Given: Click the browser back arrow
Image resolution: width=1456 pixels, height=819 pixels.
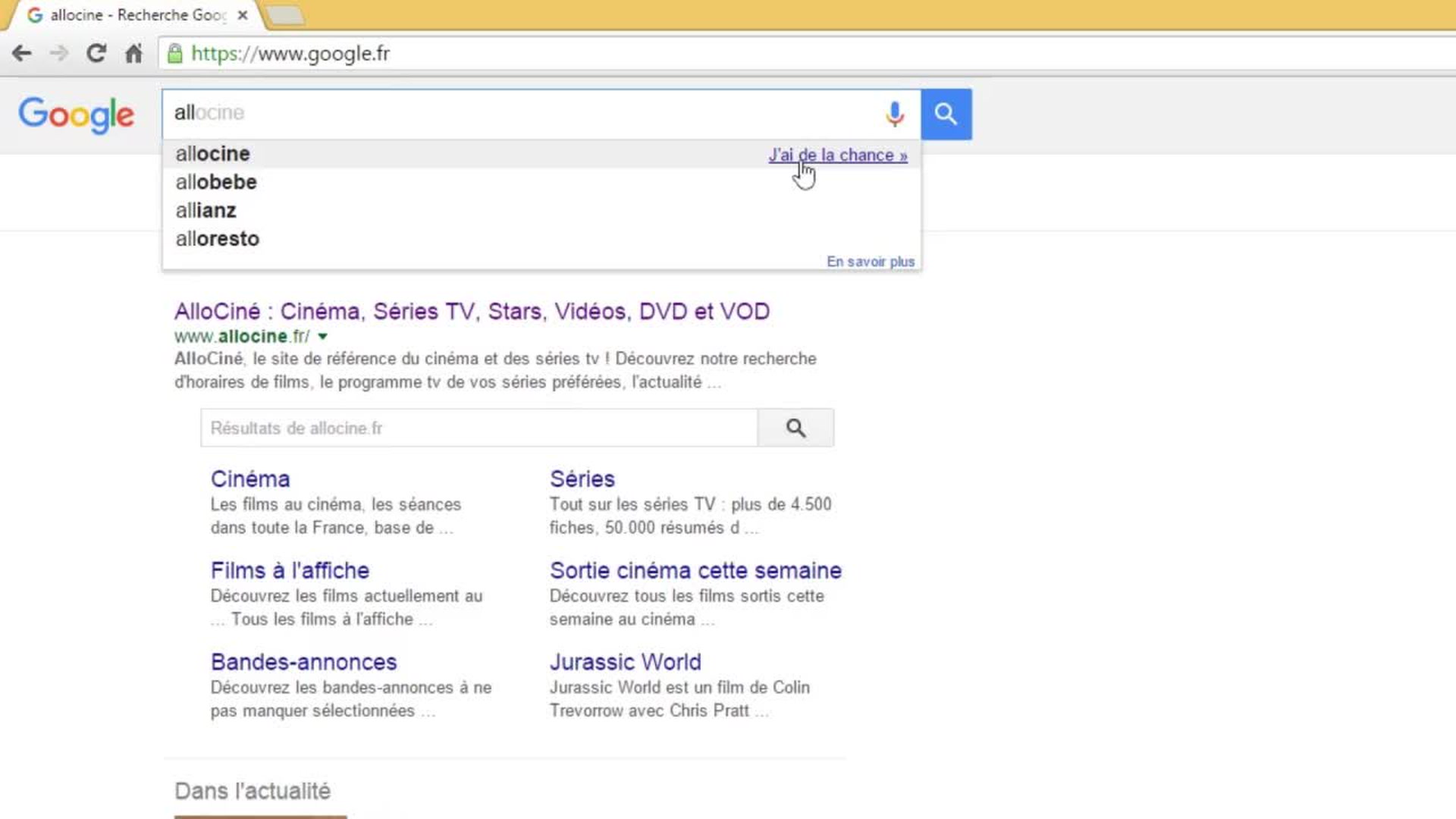Looking at the screenshot, I should tap(22, 53).
